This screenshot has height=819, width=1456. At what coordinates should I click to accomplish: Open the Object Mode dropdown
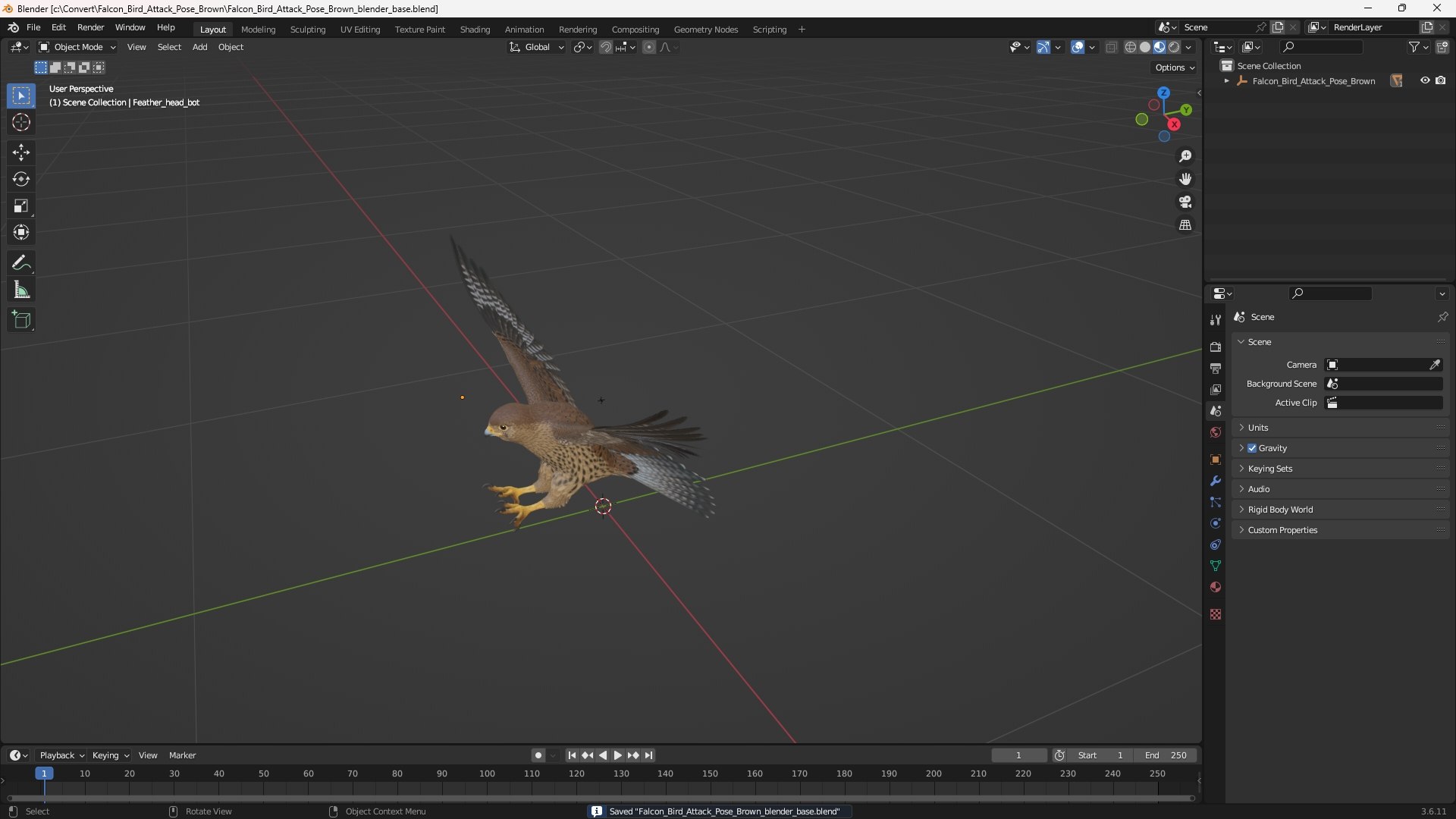[77, 47]
